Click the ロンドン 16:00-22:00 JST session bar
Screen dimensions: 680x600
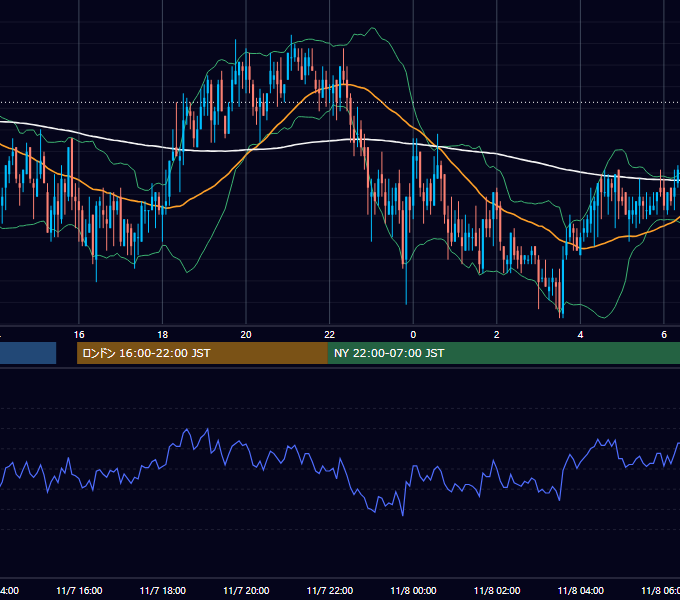202,353
